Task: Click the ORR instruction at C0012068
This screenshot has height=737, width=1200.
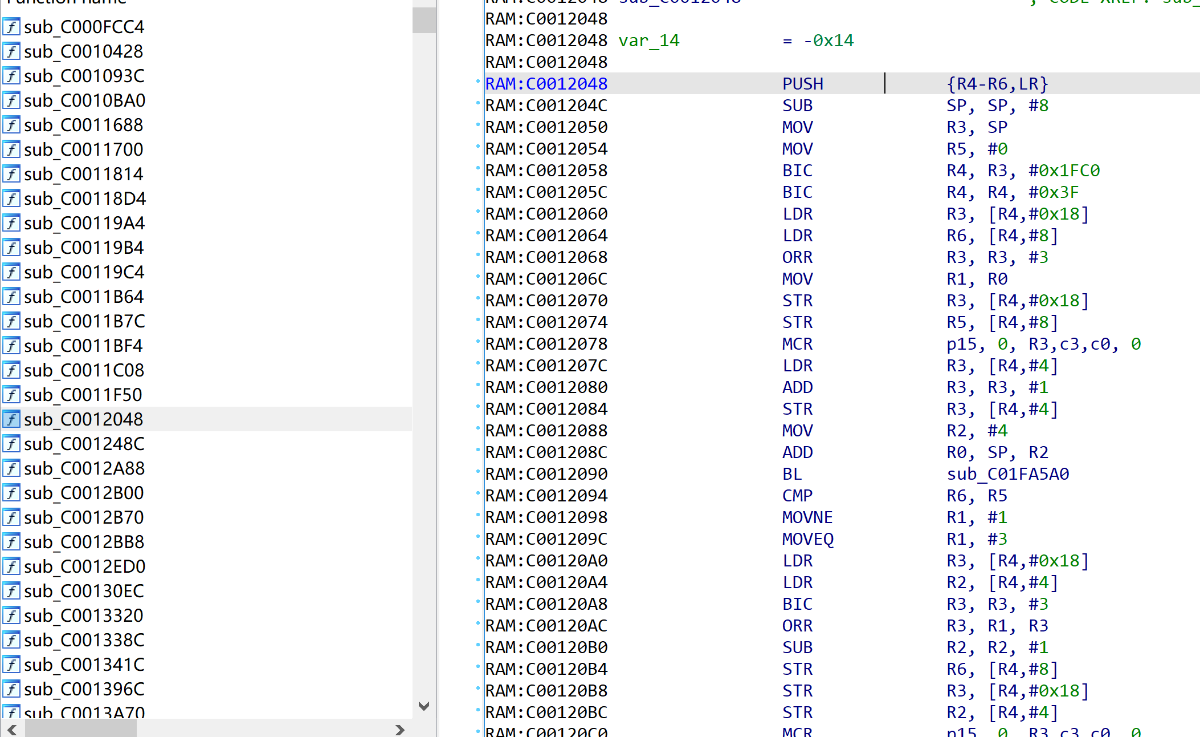Action: pyautogui.click(x=798, y=257)
